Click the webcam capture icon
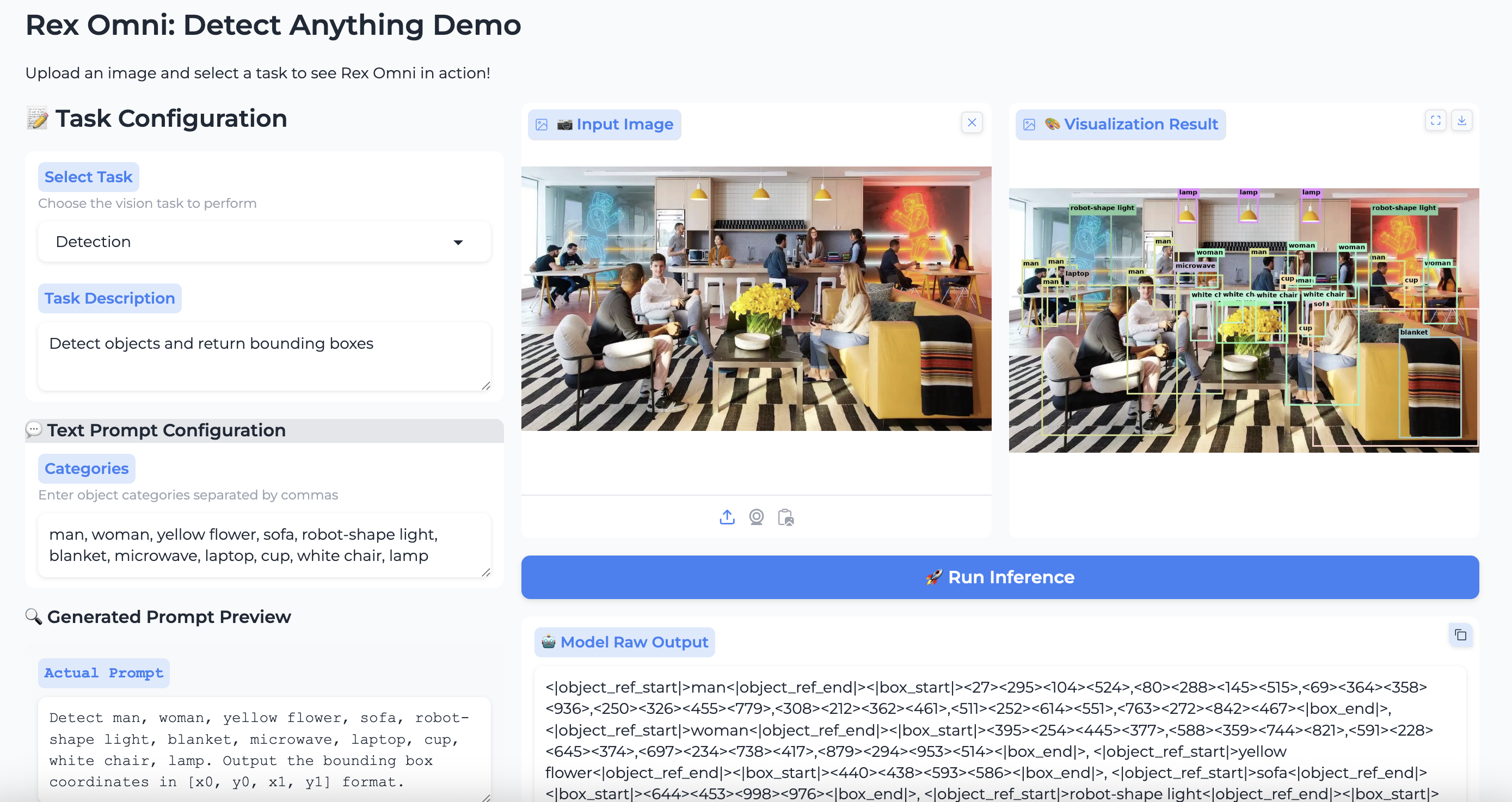 click(x=756, y=517)
